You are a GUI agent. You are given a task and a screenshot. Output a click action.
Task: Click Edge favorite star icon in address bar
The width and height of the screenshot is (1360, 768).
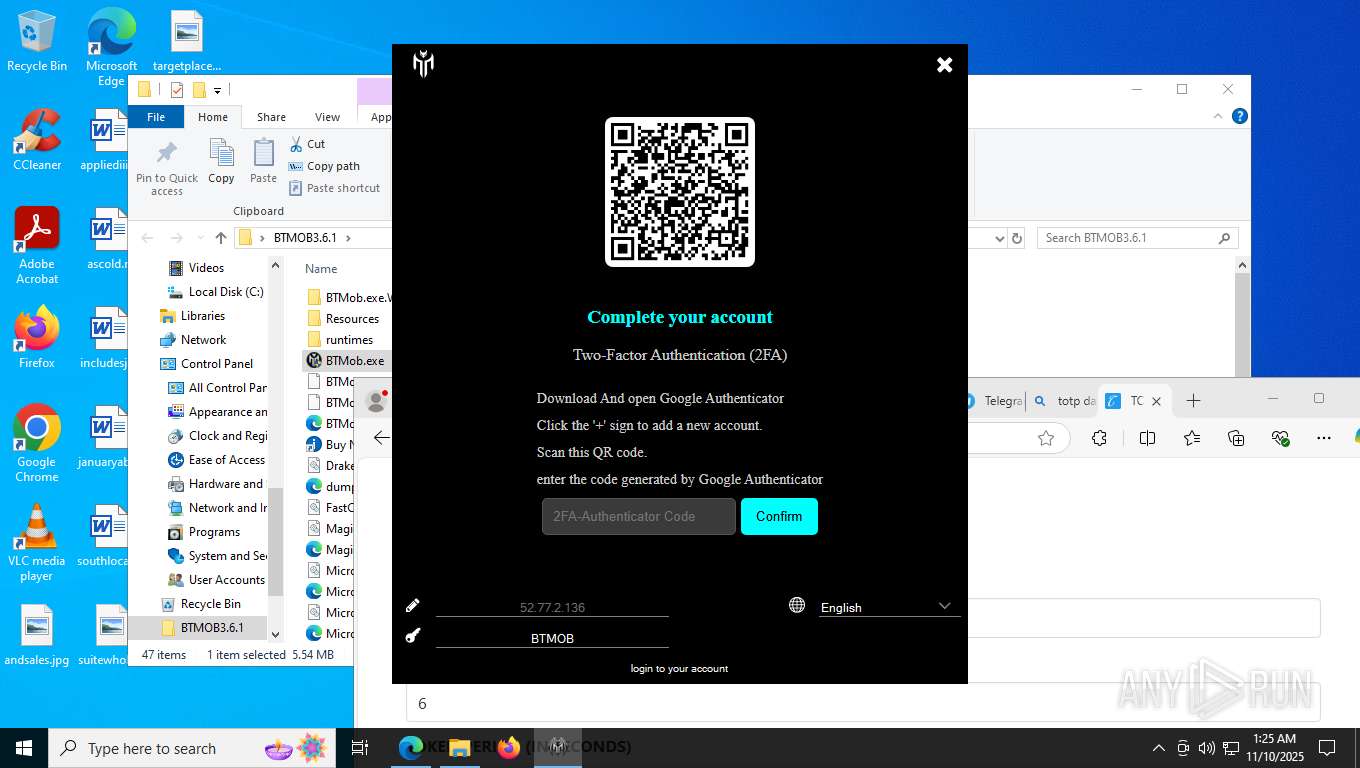(x=1046, y=438)
